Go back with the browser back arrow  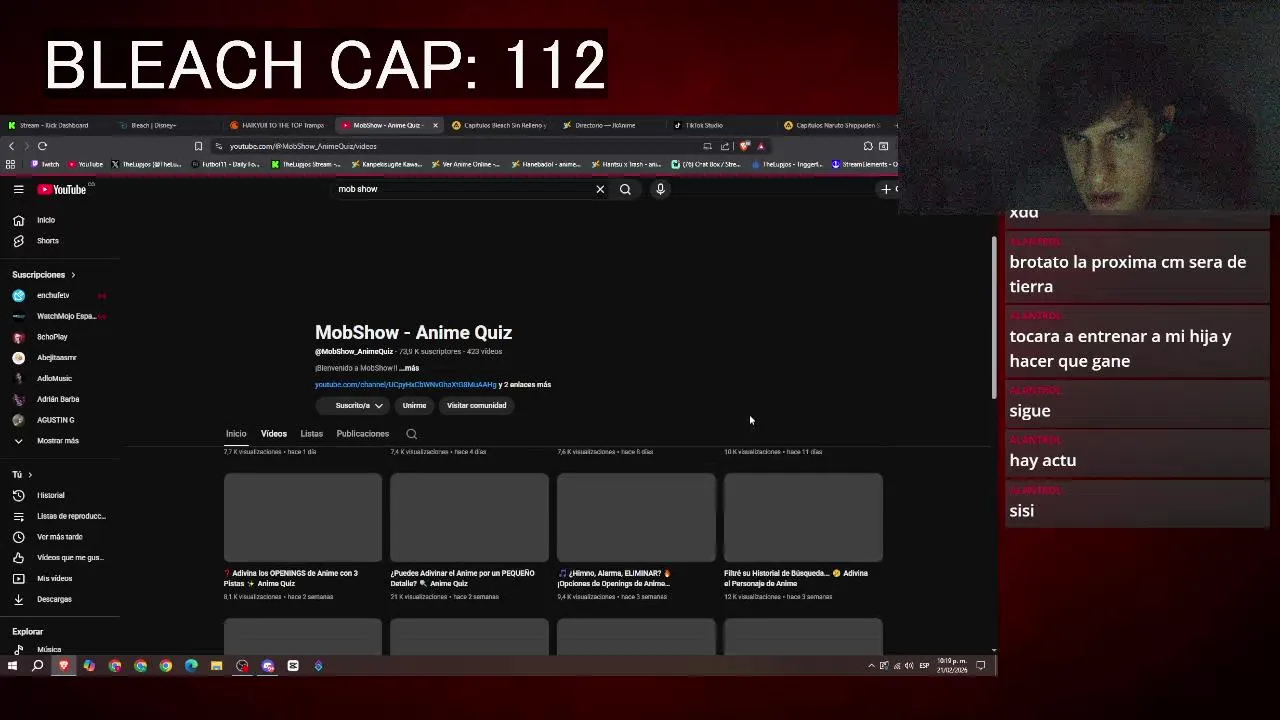tap(11, 146)
